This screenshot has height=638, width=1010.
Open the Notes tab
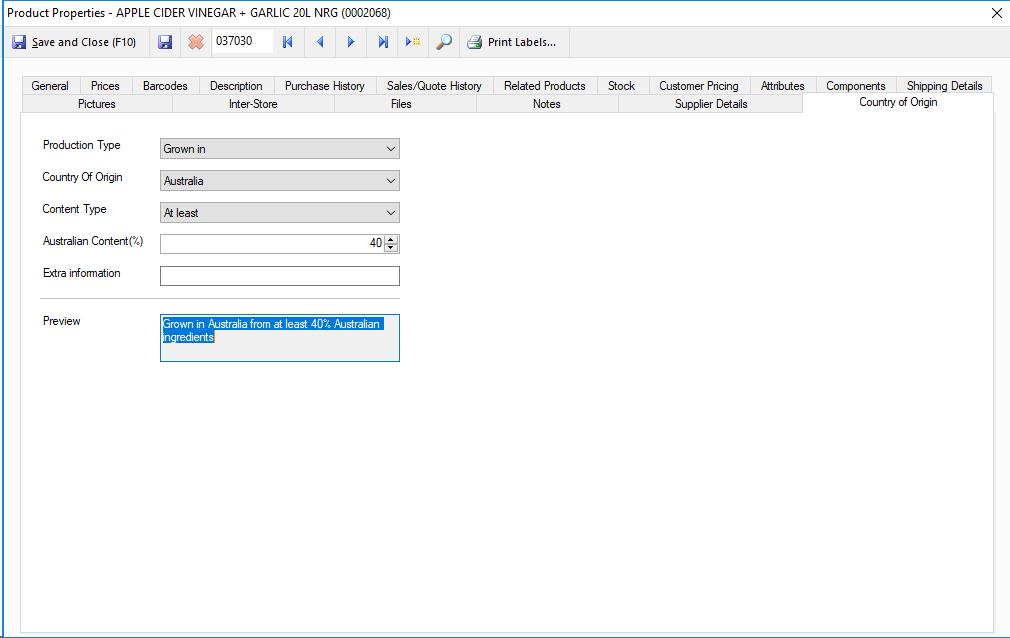[x=547, y=104]
